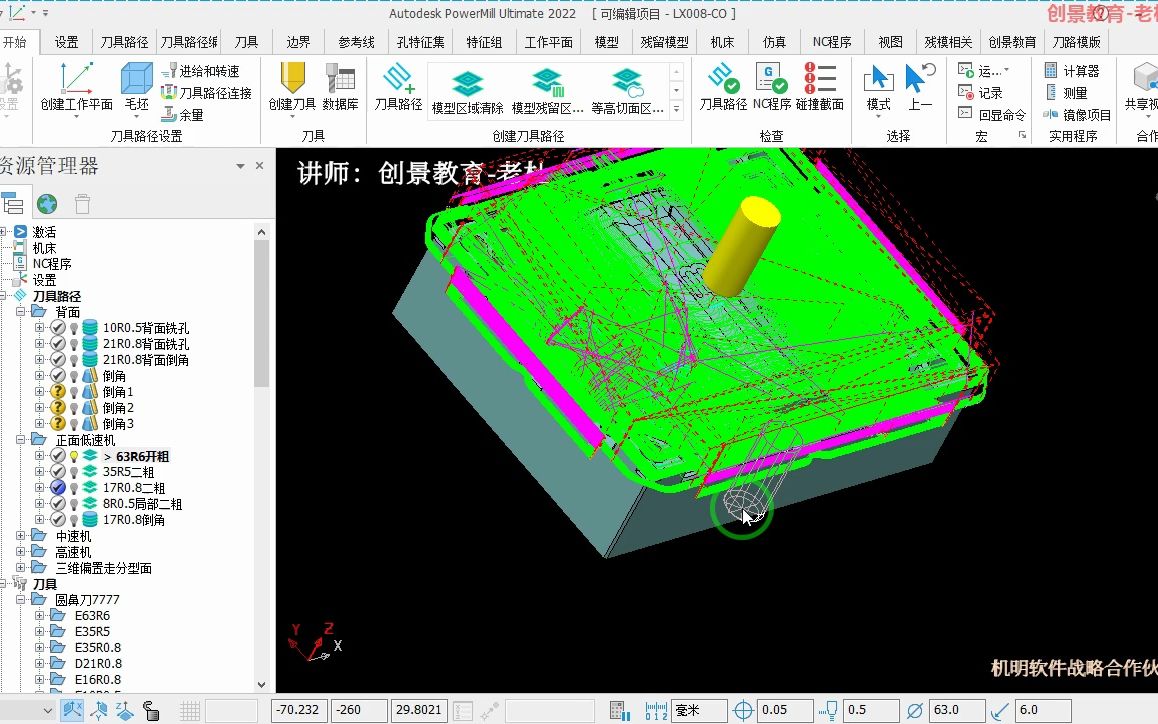Expand the 三维偏置走分型面 folder
This screenshot has height=724, width=1158.
point(21,567)
